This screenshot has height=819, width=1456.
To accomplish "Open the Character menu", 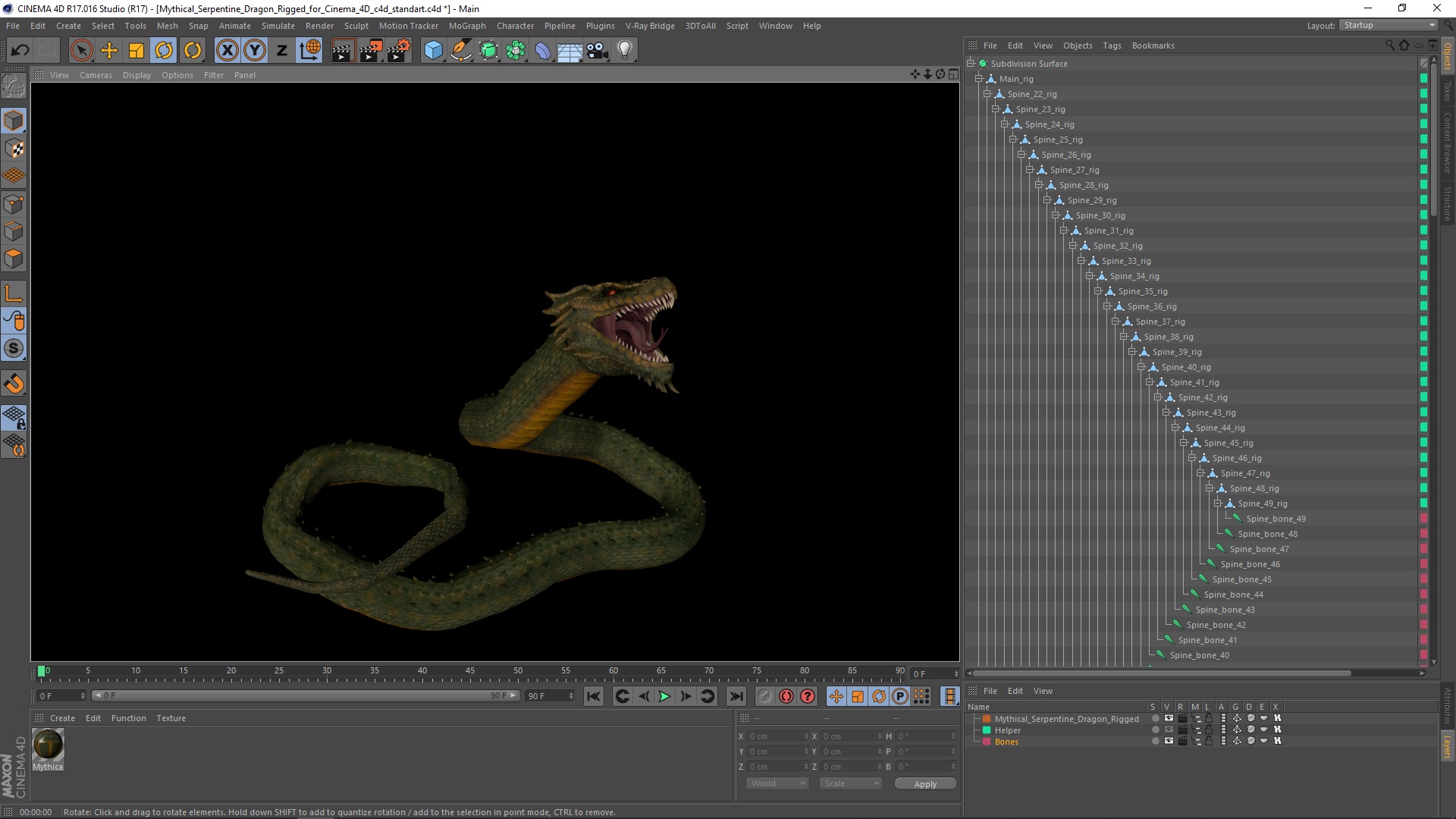I will click(x=515, y=26).
